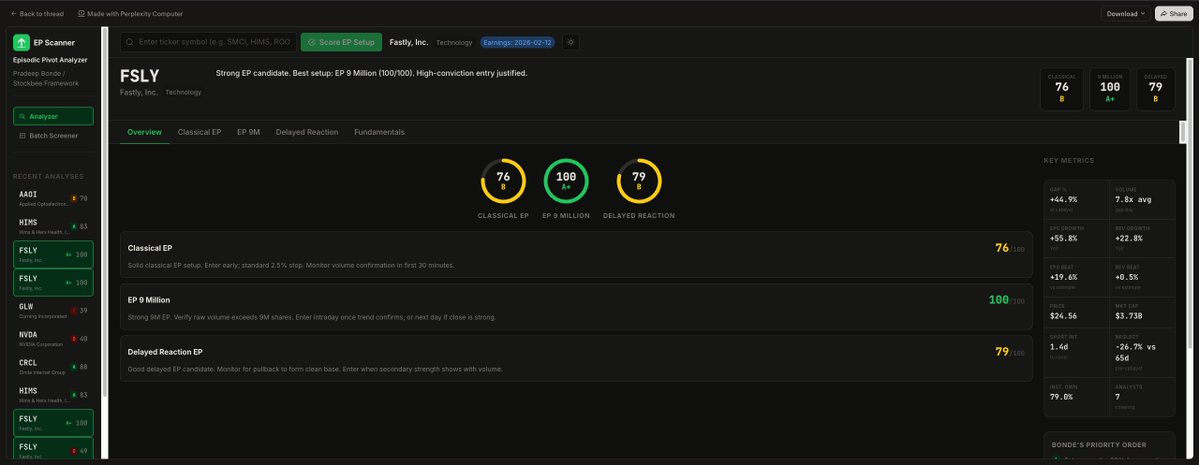Click the large FSLY ticker heading

coord(140,76)
